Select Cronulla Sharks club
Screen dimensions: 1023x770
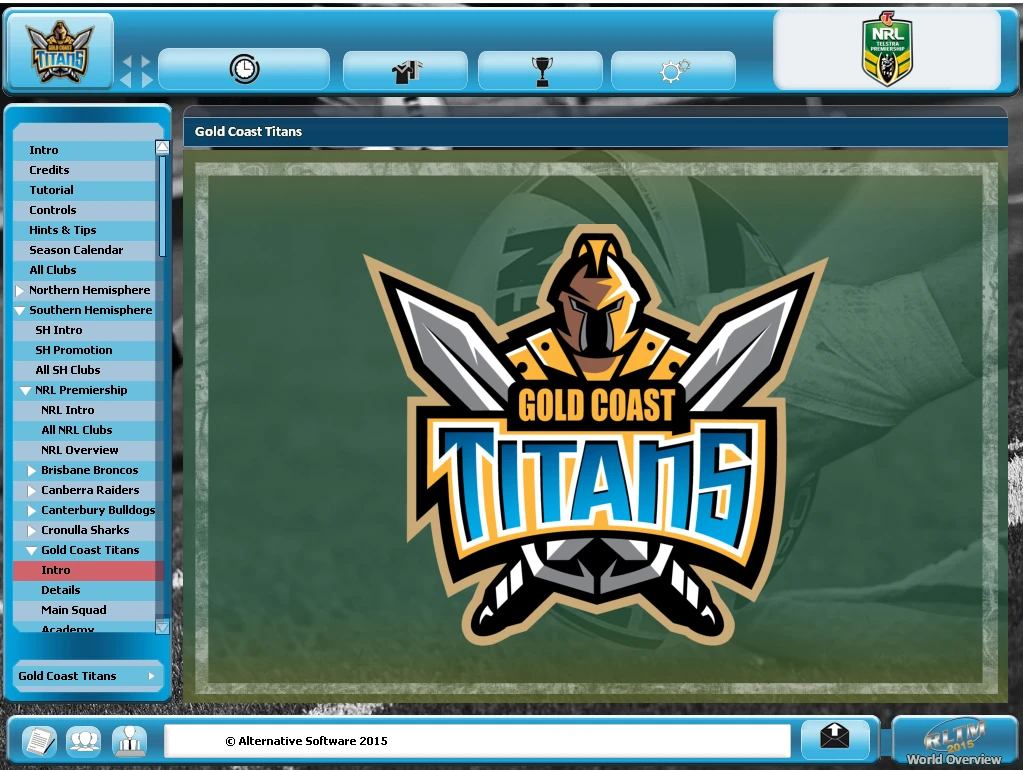[x=85, y=530]
